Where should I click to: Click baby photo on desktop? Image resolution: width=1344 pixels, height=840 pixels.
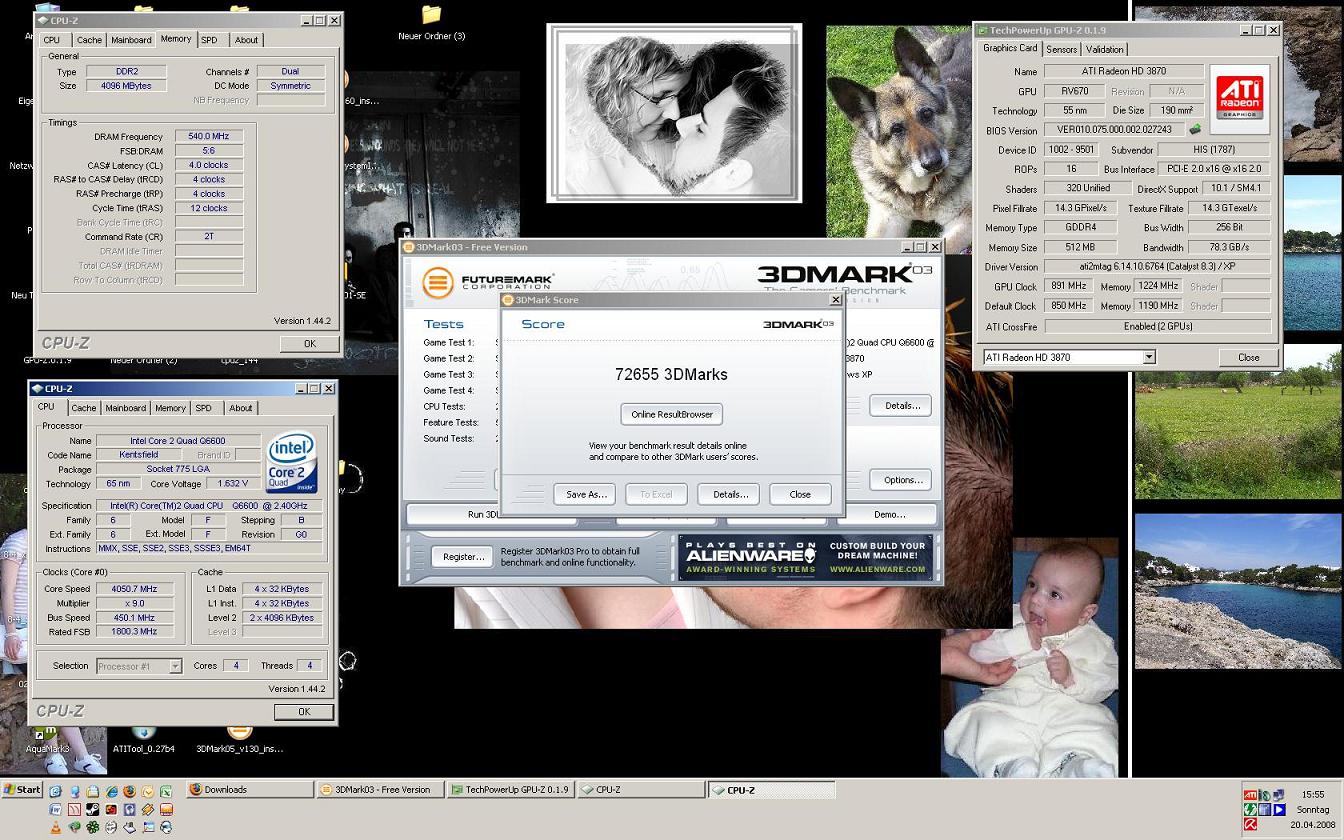click(x=1029, y=658)
